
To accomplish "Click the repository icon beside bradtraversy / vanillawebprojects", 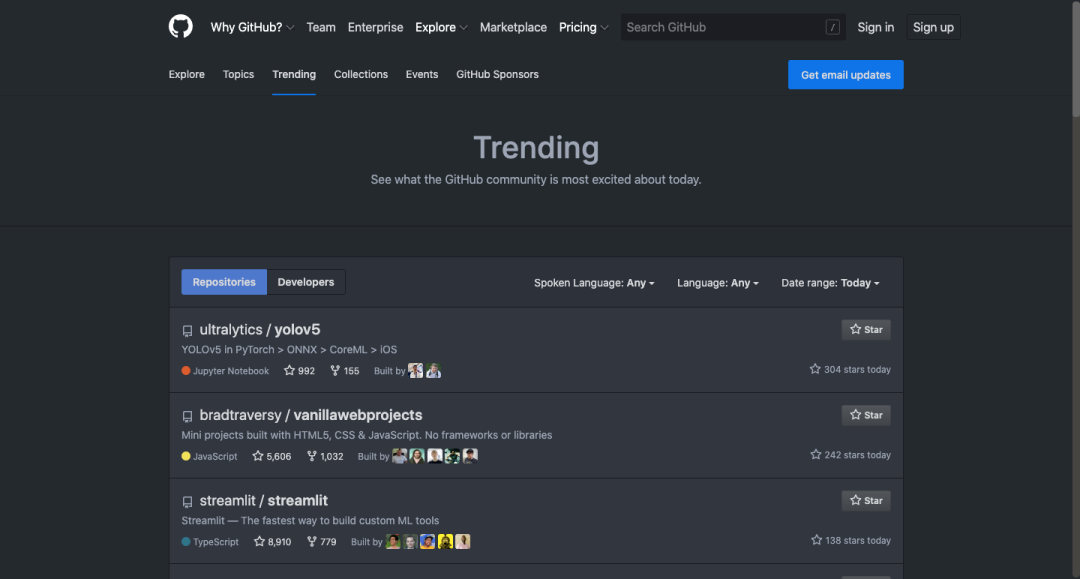I will tap(187, 416).
